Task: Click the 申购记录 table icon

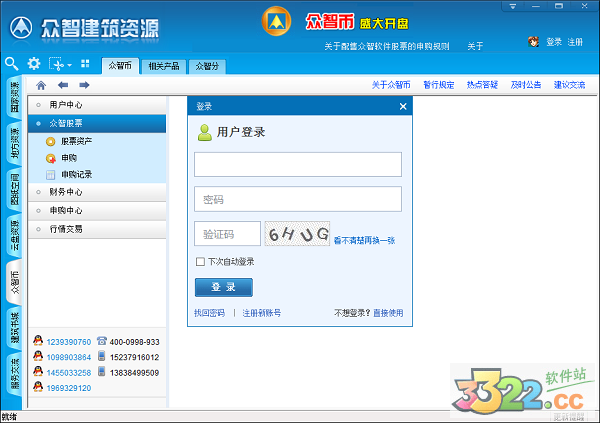Action: pos(51,175)
